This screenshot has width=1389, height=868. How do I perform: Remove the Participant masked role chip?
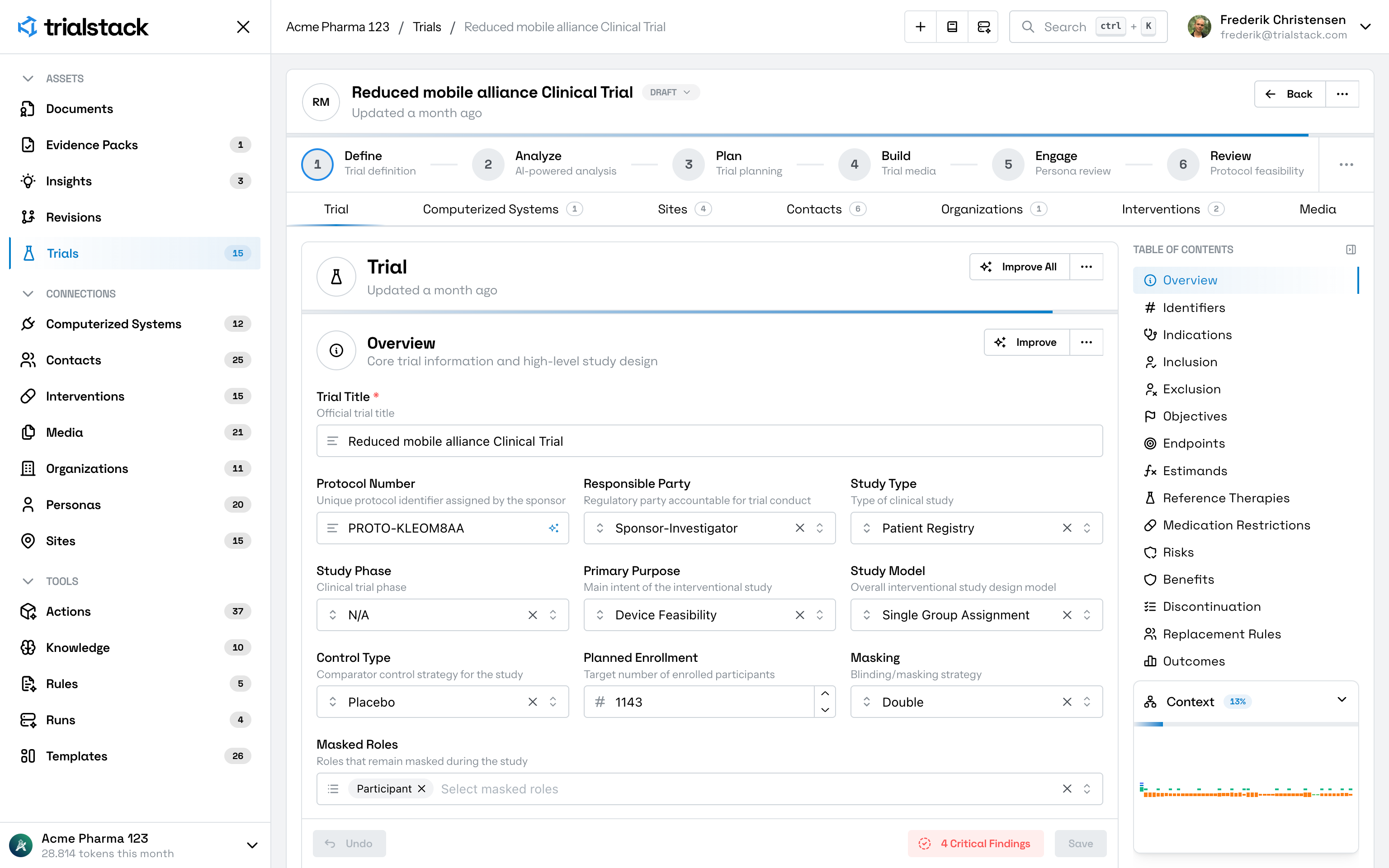point(421,789)
